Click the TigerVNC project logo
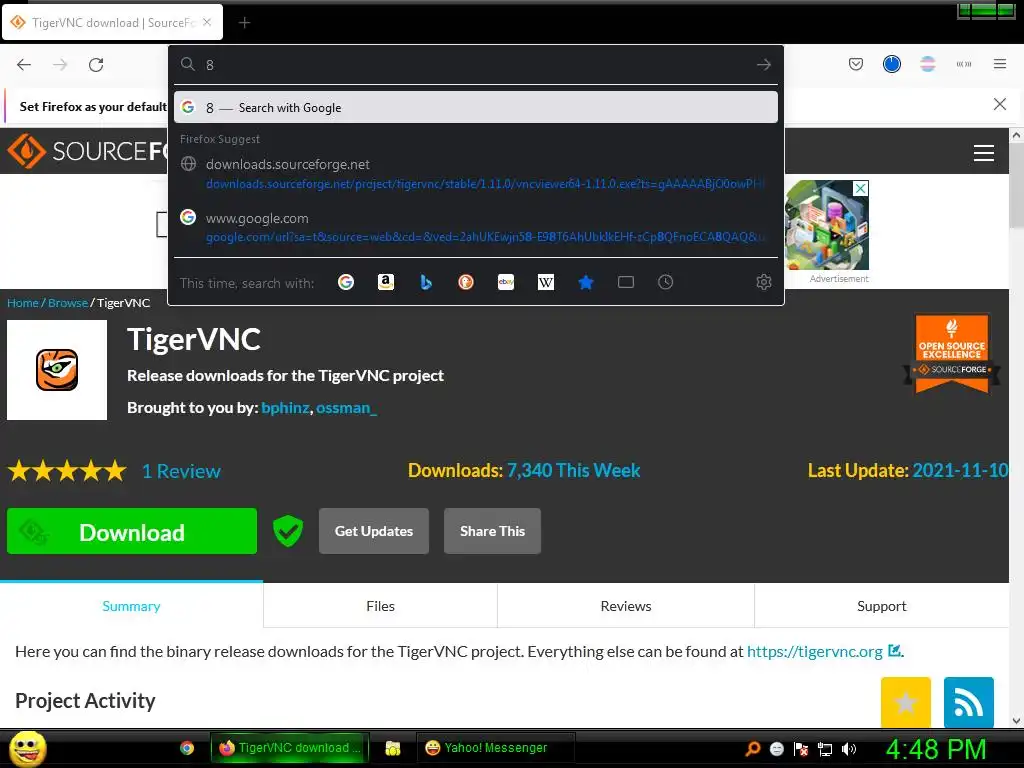The width and height of the screenshot is (1024, 768). [x=57, y=370]
